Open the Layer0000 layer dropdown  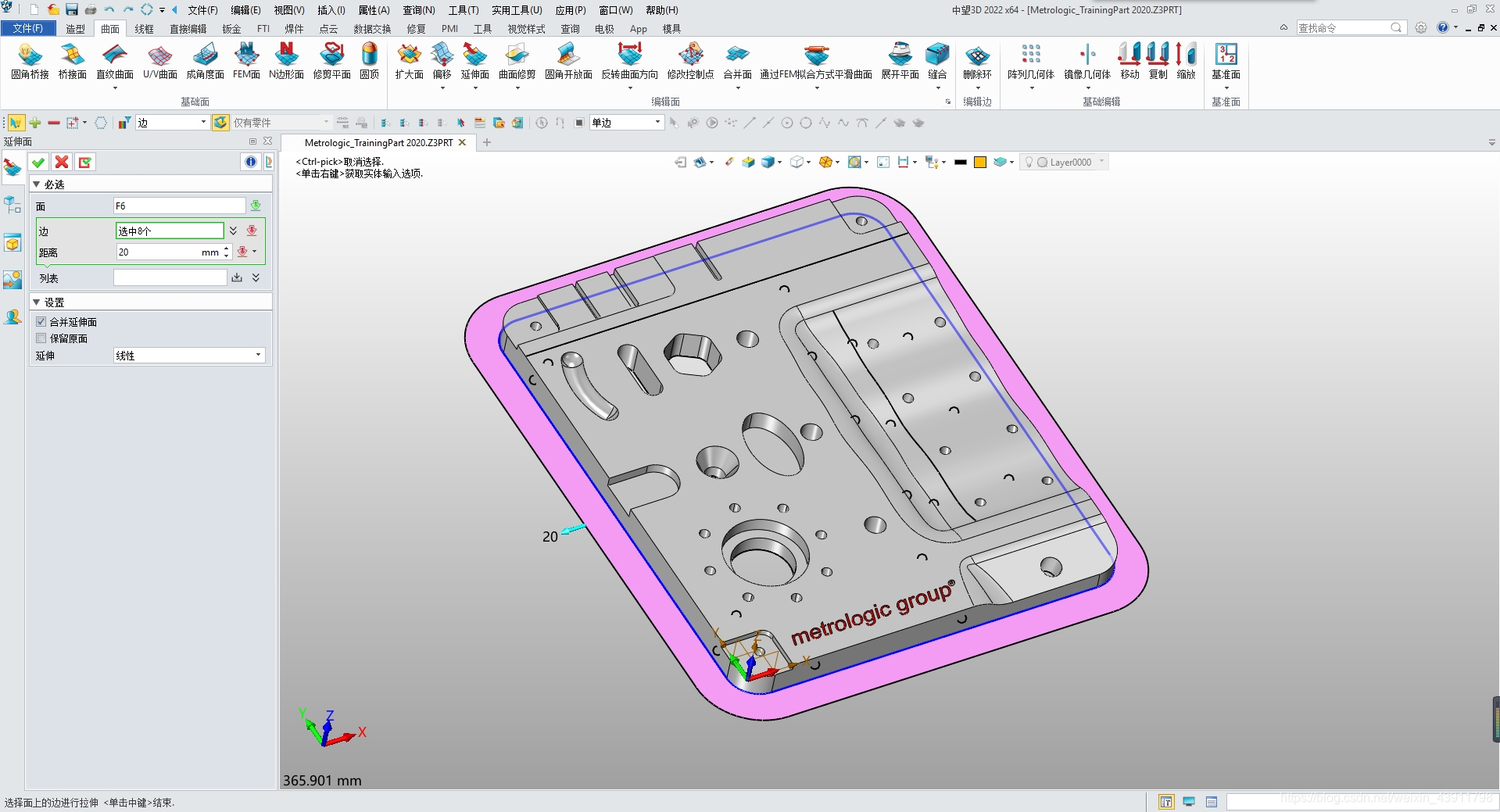pos(1101,162)
